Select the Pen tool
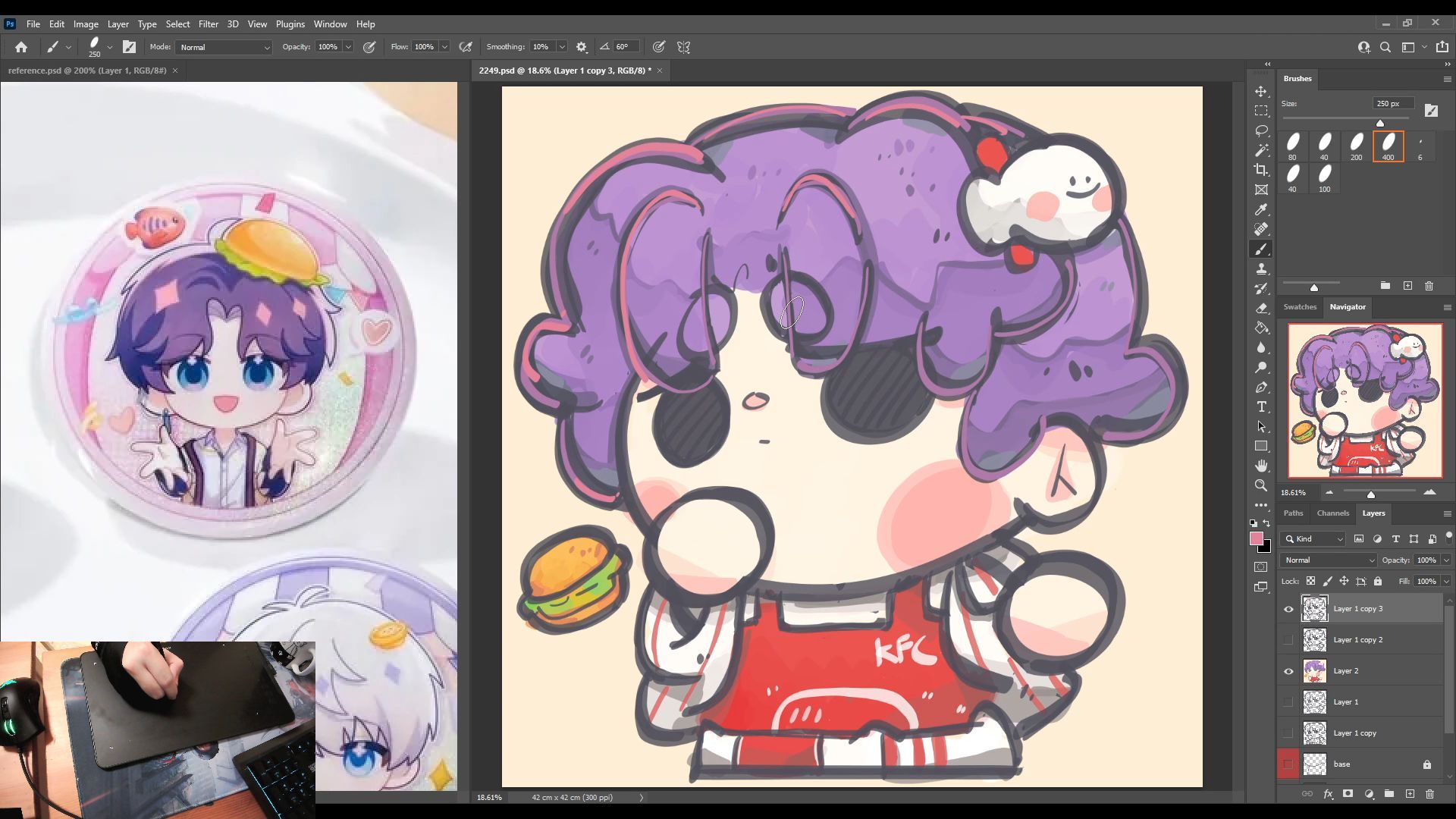This screenshot has width=1456, height=819. pyautogui.click(x=1261, y=387)
